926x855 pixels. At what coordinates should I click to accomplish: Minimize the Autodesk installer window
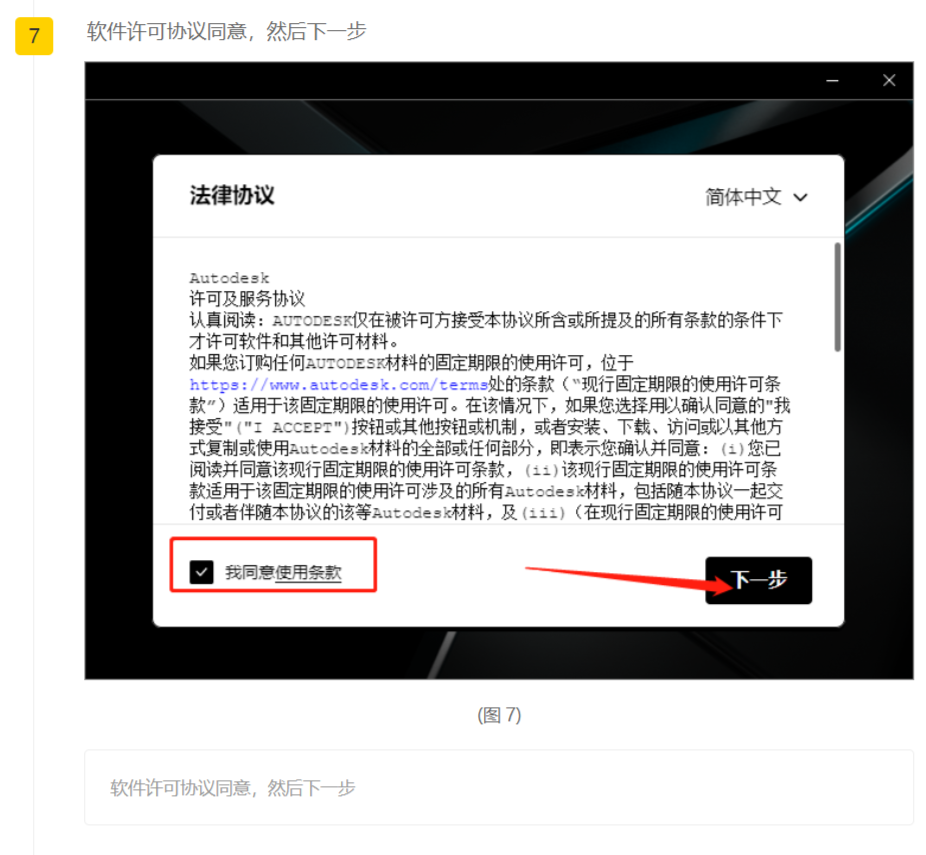(833, 81)
